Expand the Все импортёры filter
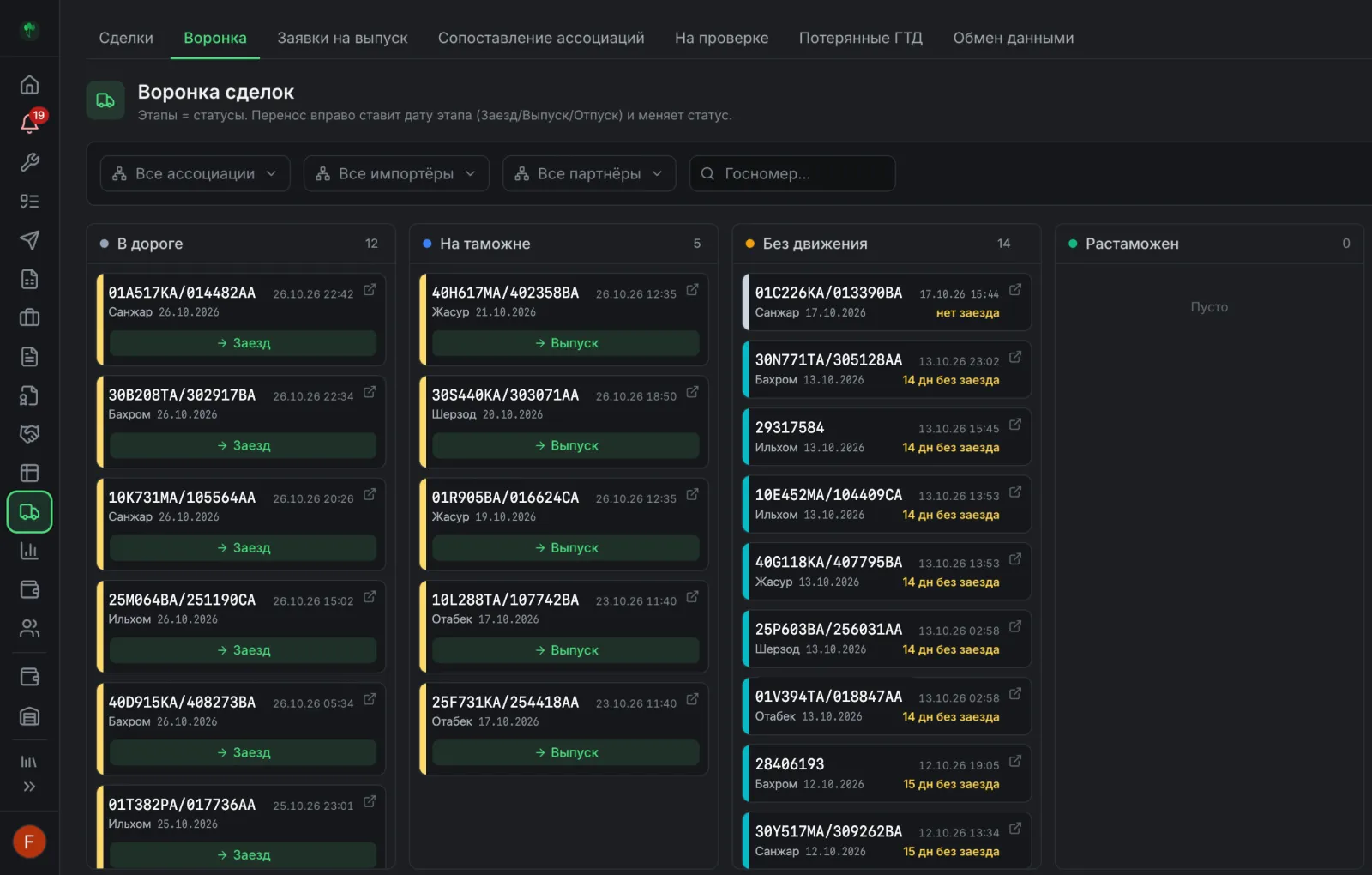This screenshot has height=875, width=1372. pyautogui.click(x=396, y=173)
